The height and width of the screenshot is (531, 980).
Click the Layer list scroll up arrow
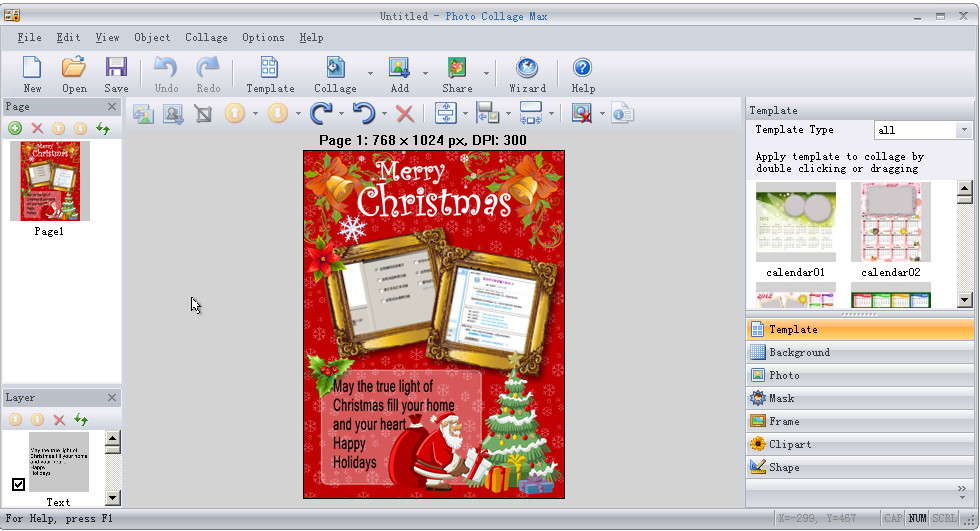coord(112,438)
